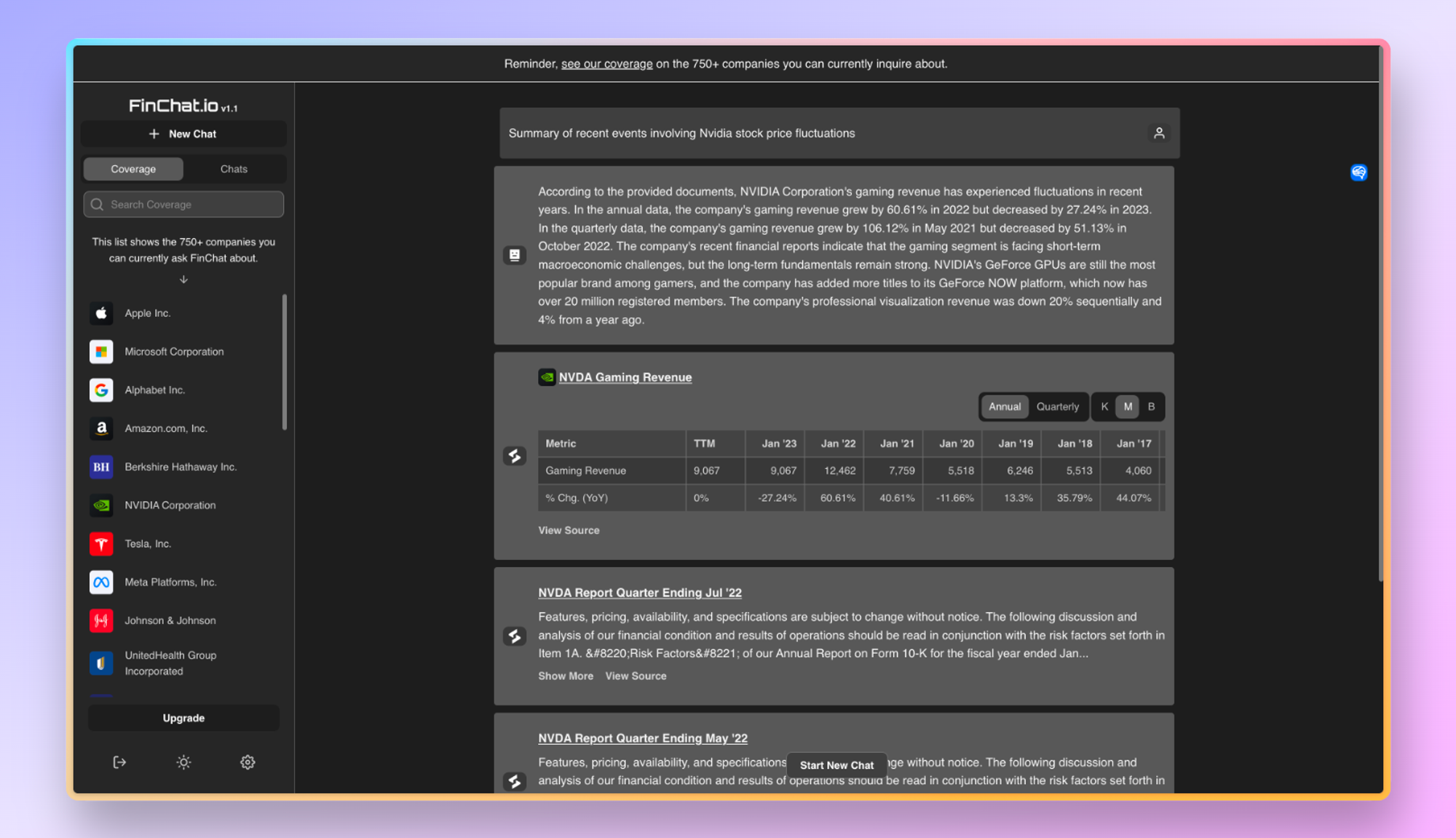The image size is (1456, 838).
Task: Select Microsoft Corporation in coverage list
Action: [x=183, y=352]
